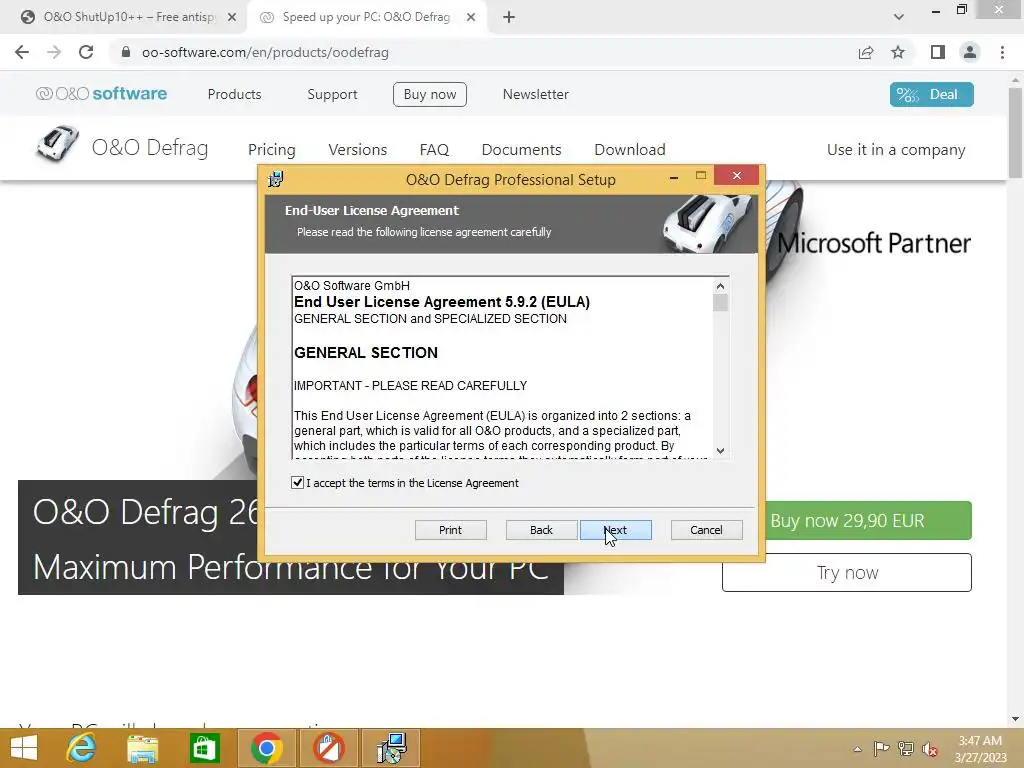Open the browser side panel icon
This screenshot has height=768, width=1024.
[x=938, y=52]
